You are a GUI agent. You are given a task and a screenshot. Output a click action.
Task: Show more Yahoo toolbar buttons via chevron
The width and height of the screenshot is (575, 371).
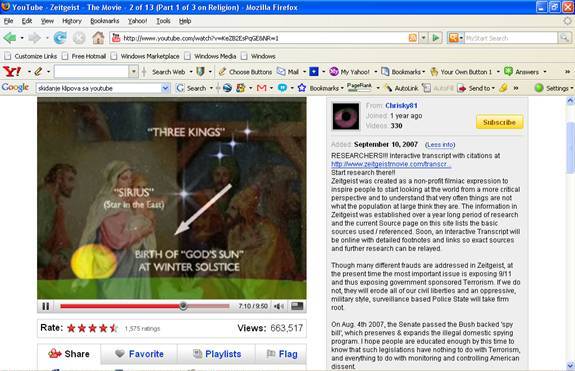pyautogui.click(x=568, y=72)
